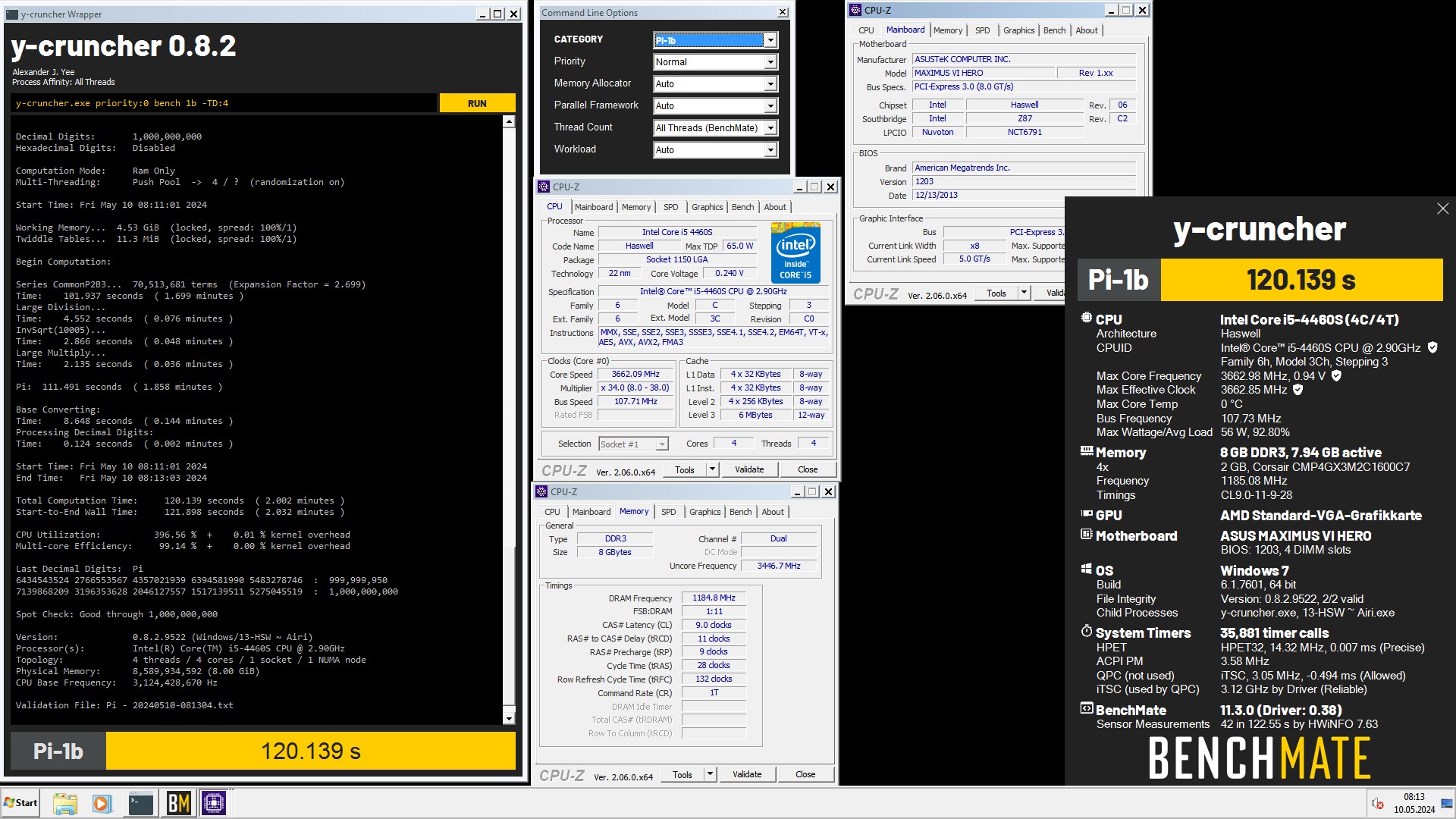This screenshot has height=819, width=1456.
Task: Click the Core Speed 3662.09 MHz value
Action: [x=635, y=375]
